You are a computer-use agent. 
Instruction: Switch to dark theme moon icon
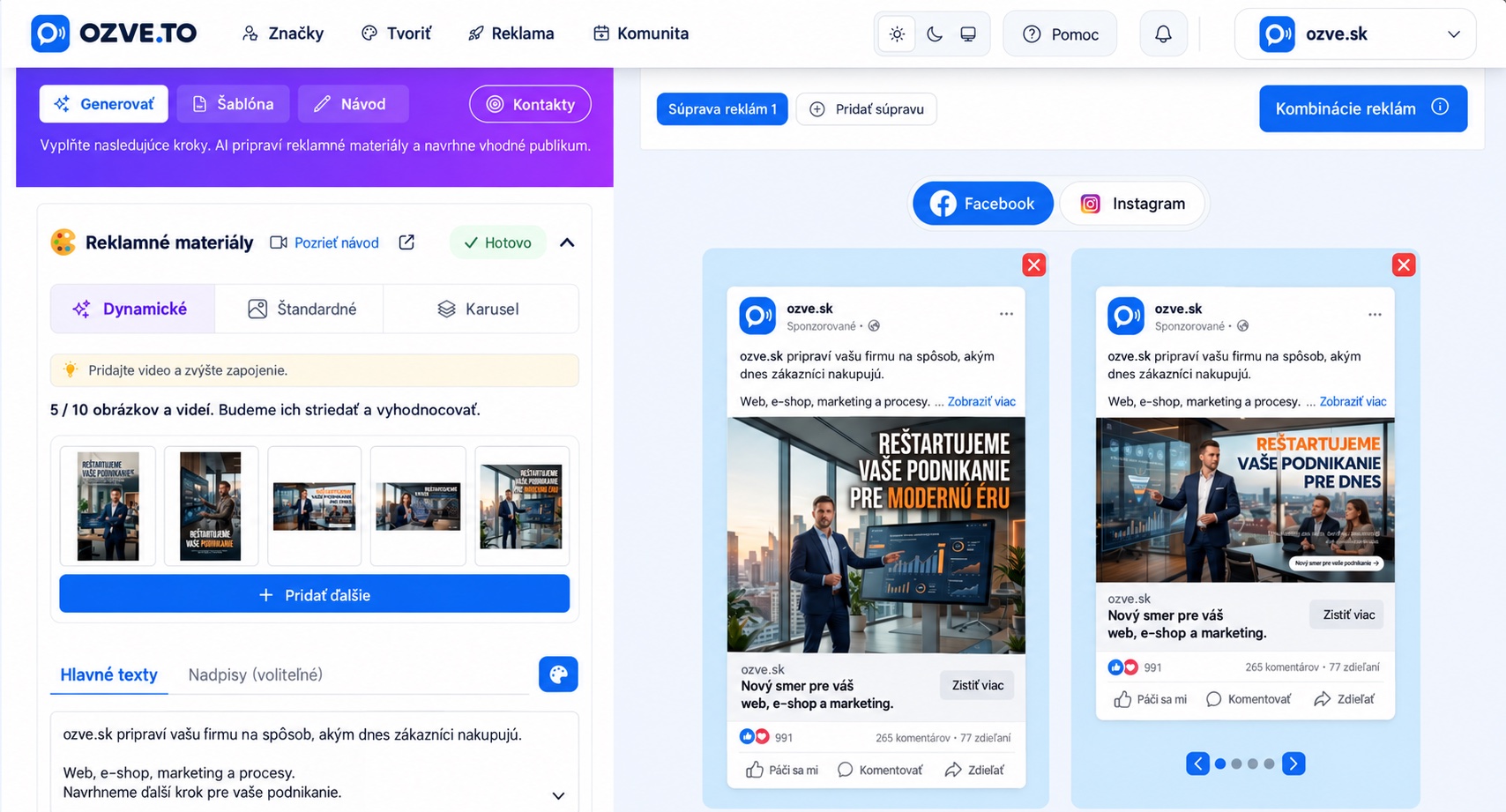tap(935, 34)
